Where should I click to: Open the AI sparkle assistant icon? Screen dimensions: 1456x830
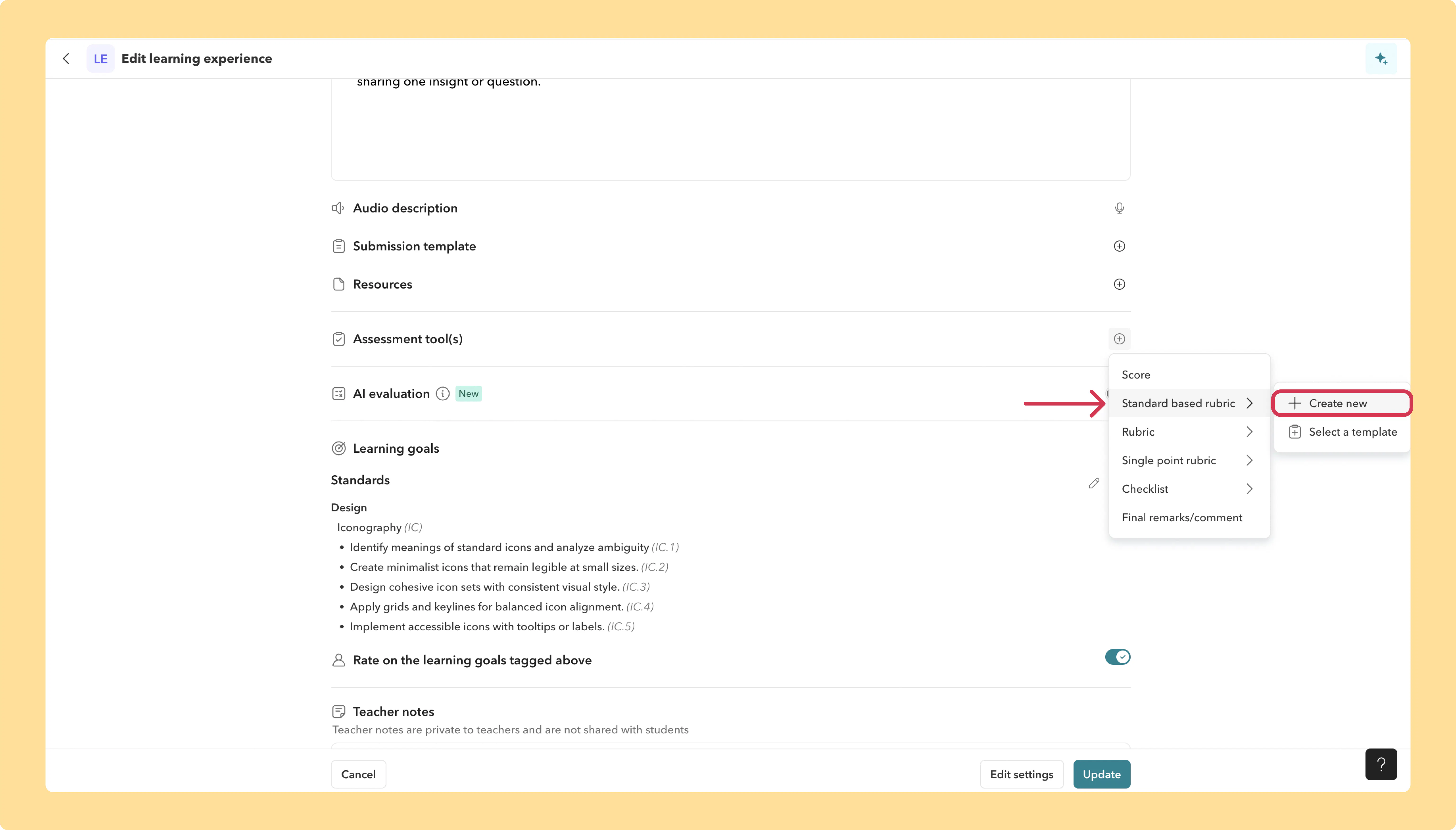[1381, 59]
